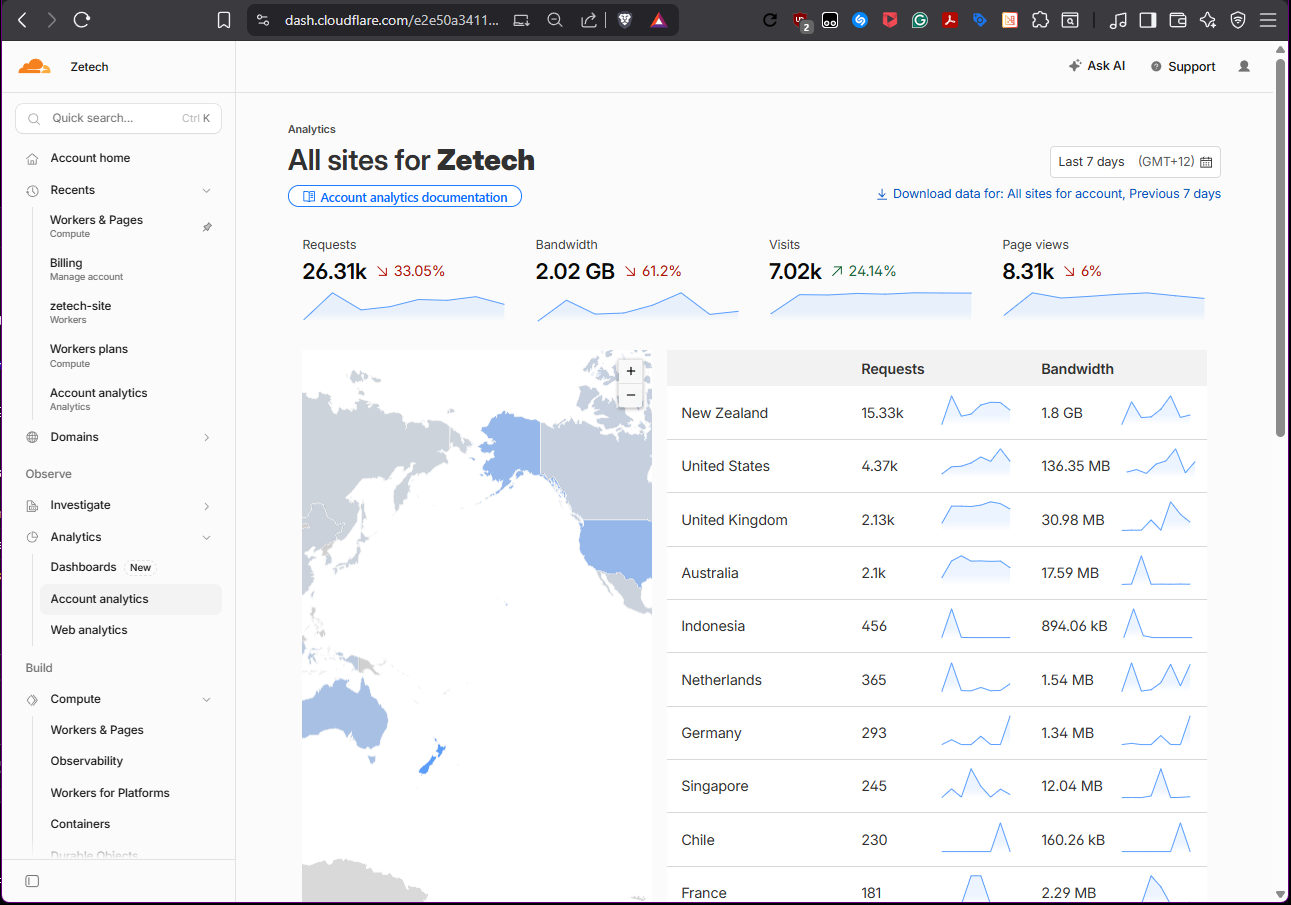This screenshot has width=1291, height=905.
Task: Click the Compute diamond icon
Action: coord(32,699)
